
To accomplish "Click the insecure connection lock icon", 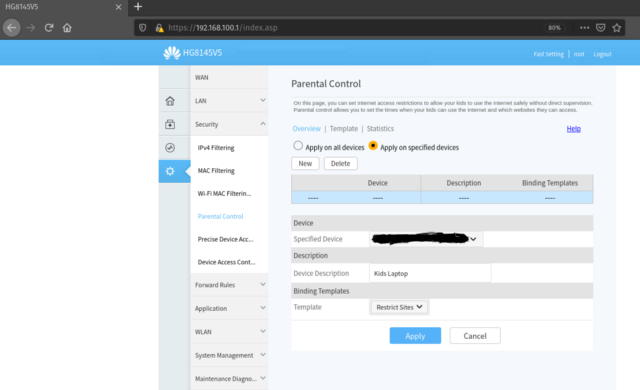I will coord(159,28).
